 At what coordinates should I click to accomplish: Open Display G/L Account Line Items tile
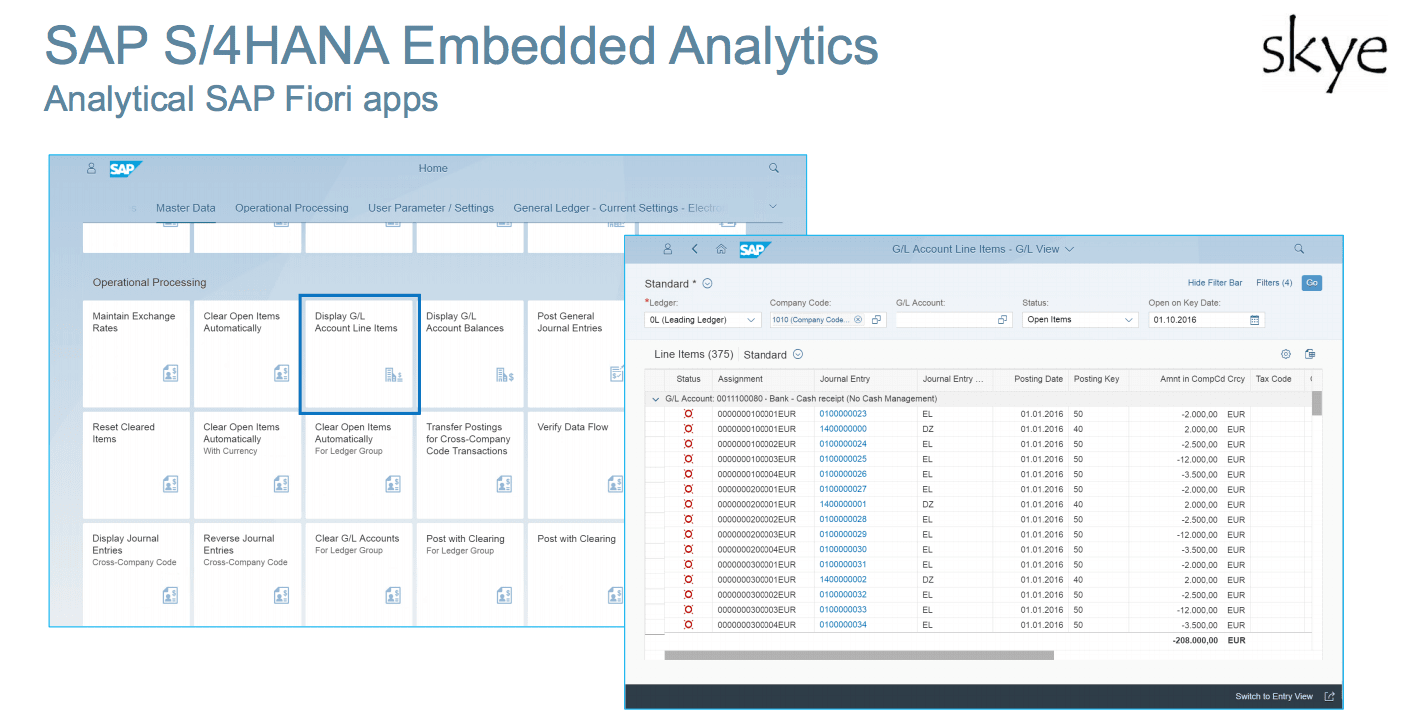359,354
